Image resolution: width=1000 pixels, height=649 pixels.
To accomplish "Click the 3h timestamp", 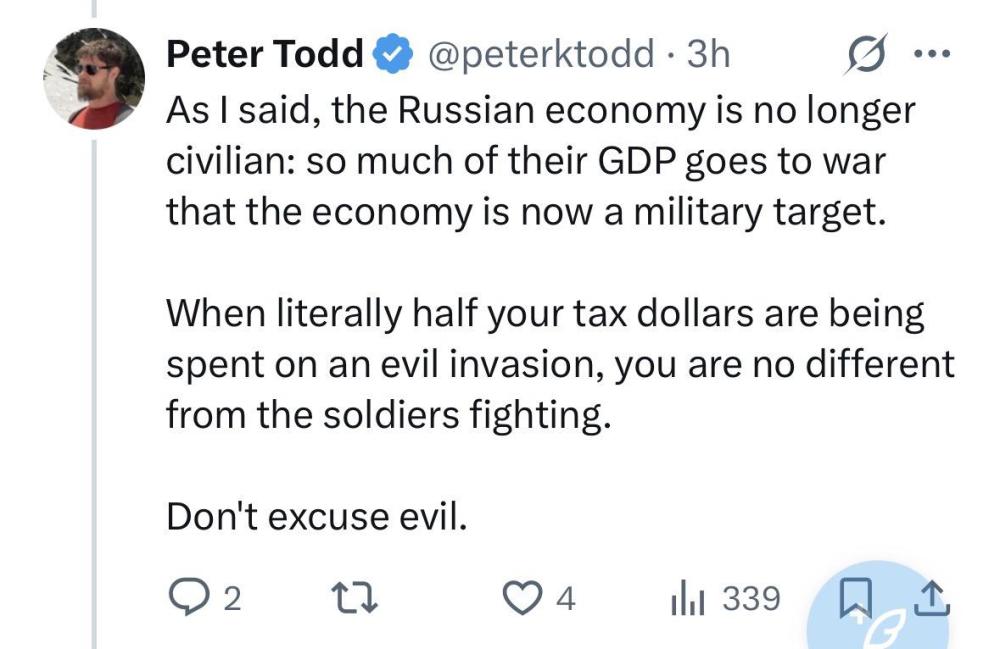I will (x=706, y=54).
